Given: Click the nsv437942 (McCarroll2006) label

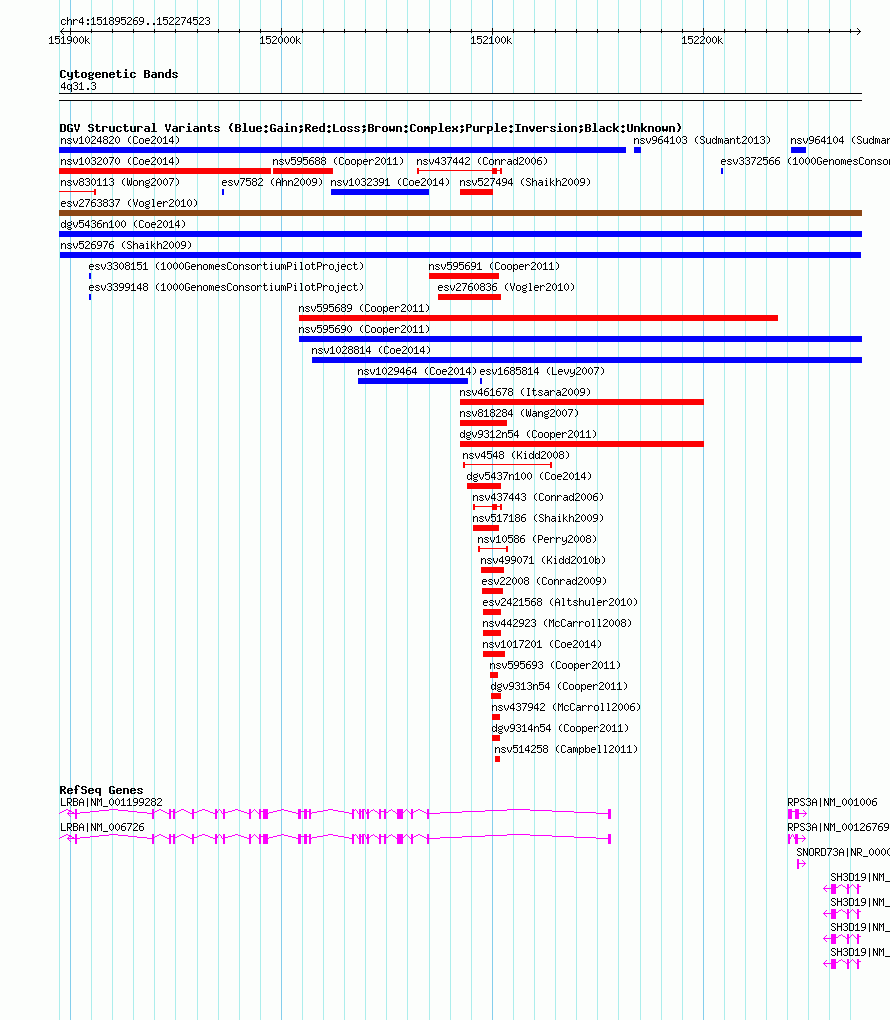Looking at the screenshot, I should pos(566,707).
